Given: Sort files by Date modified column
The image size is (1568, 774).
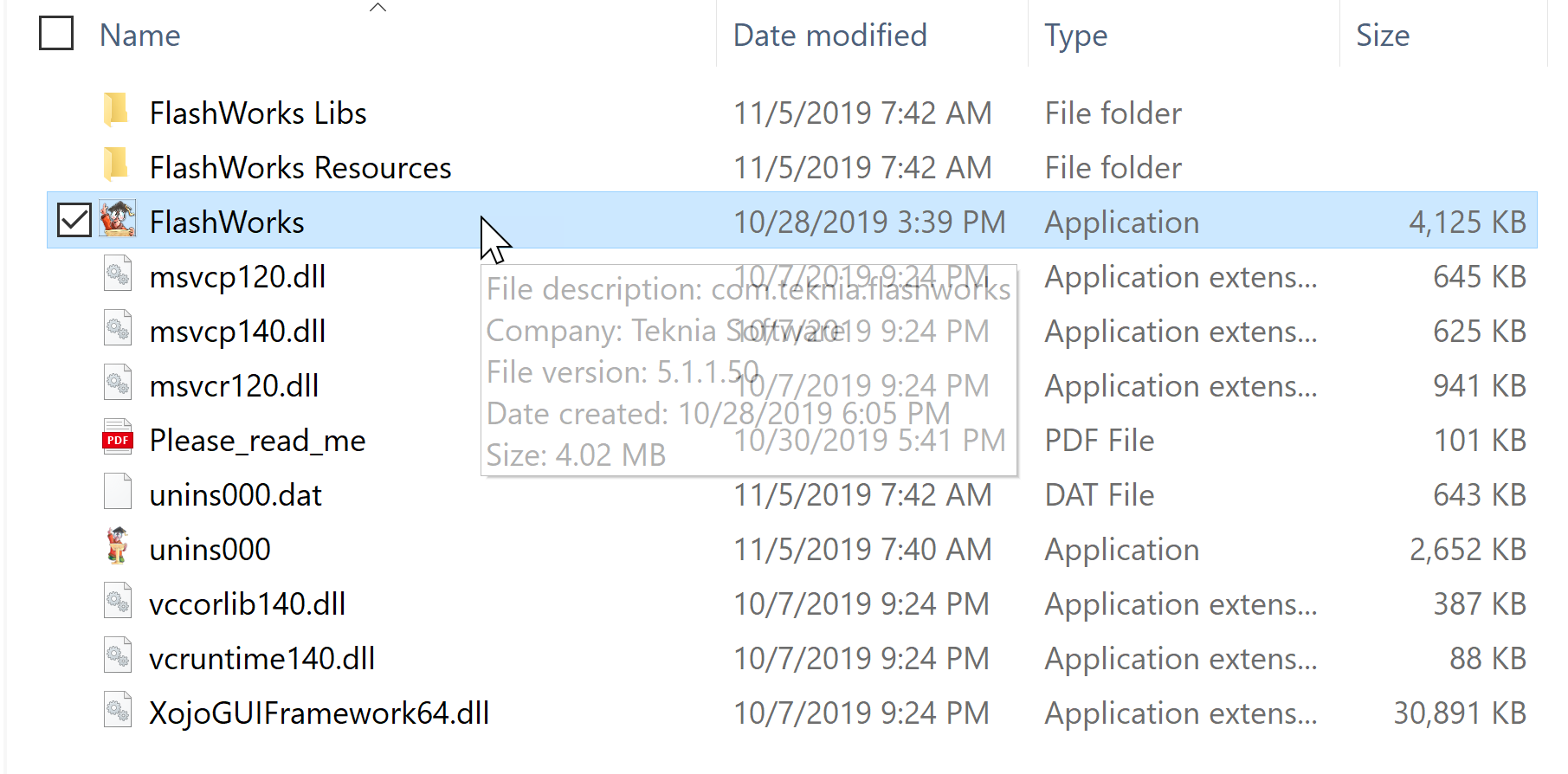Looking at the screenshot, I should [829, 35].
